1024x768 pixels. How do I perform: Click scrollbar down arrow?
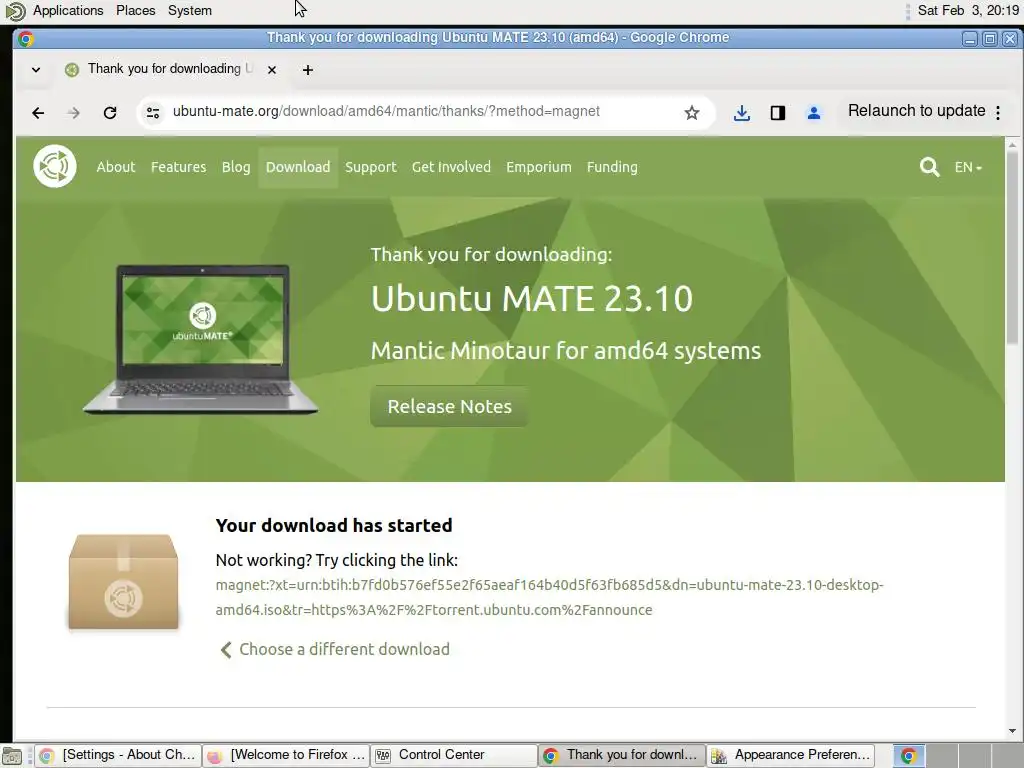pos(1012,731)
